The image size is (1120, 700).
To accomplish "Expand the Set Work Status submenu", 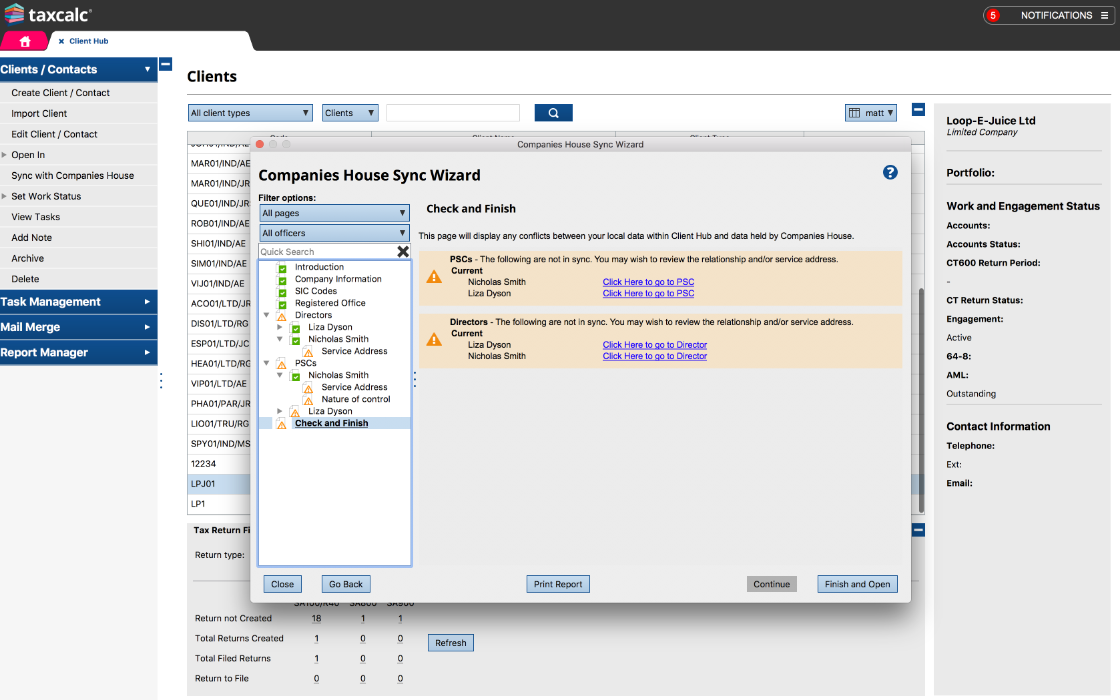I will 4,196.
